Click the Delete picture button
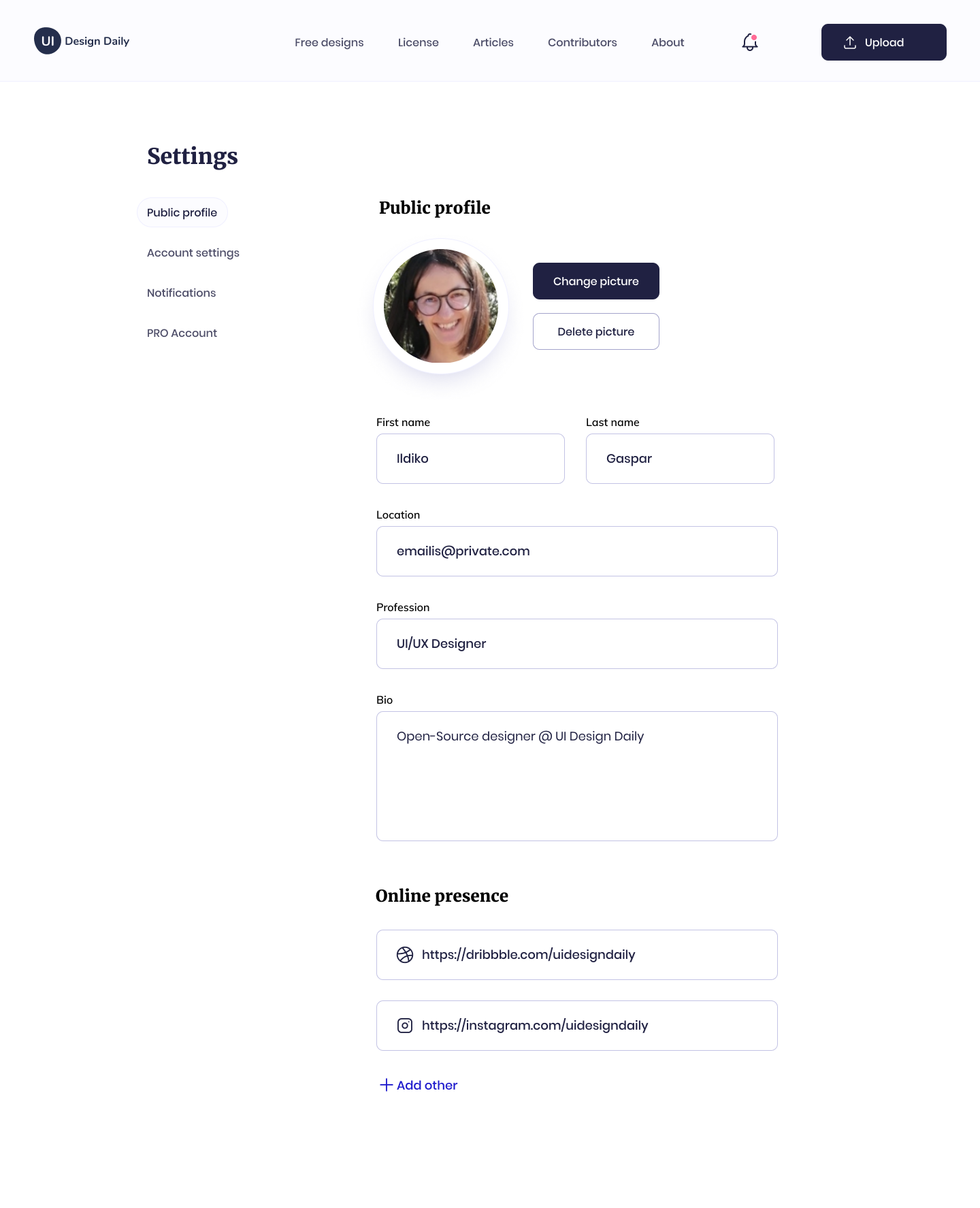The height and width of the screenshot is (1208, 980). (x=596, y=331)
